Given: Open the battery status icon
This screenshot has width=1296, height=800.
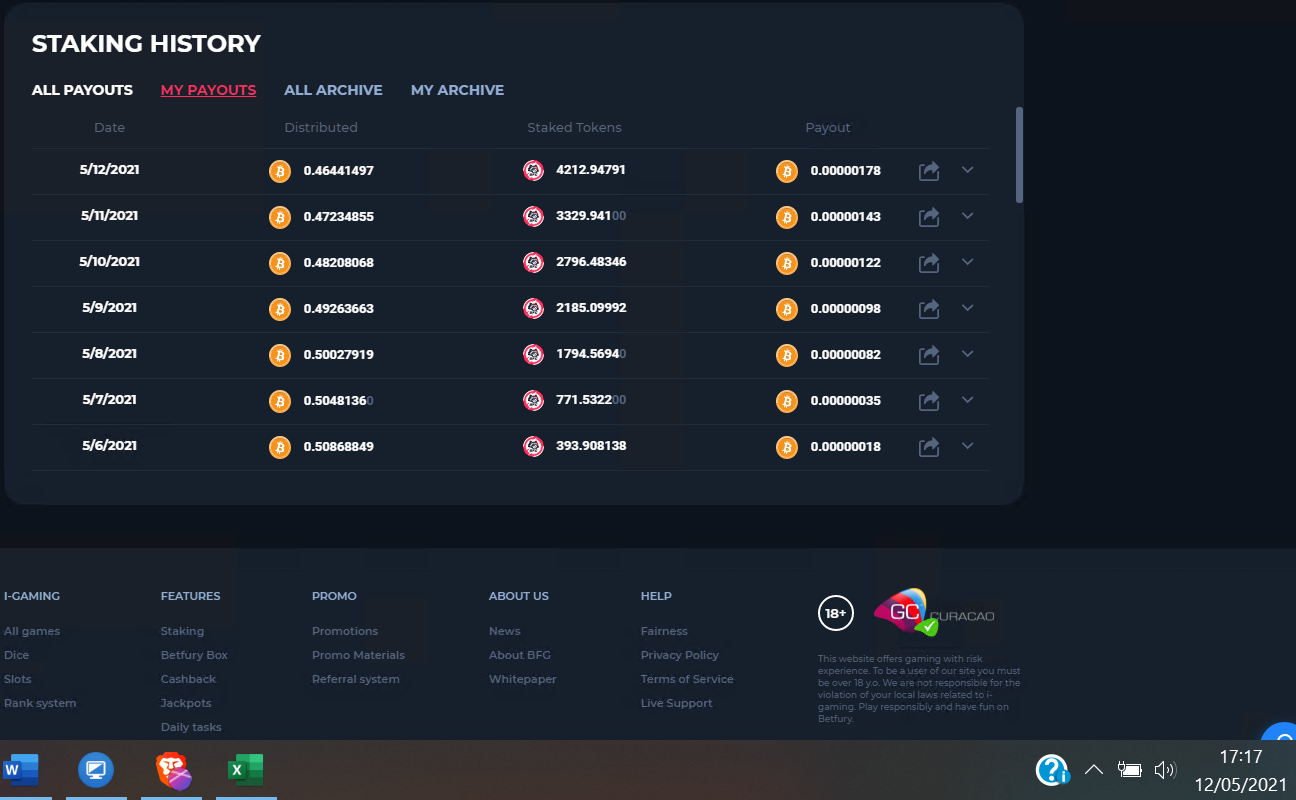Looking at the screenshot, I should [x=1129, y=770].
